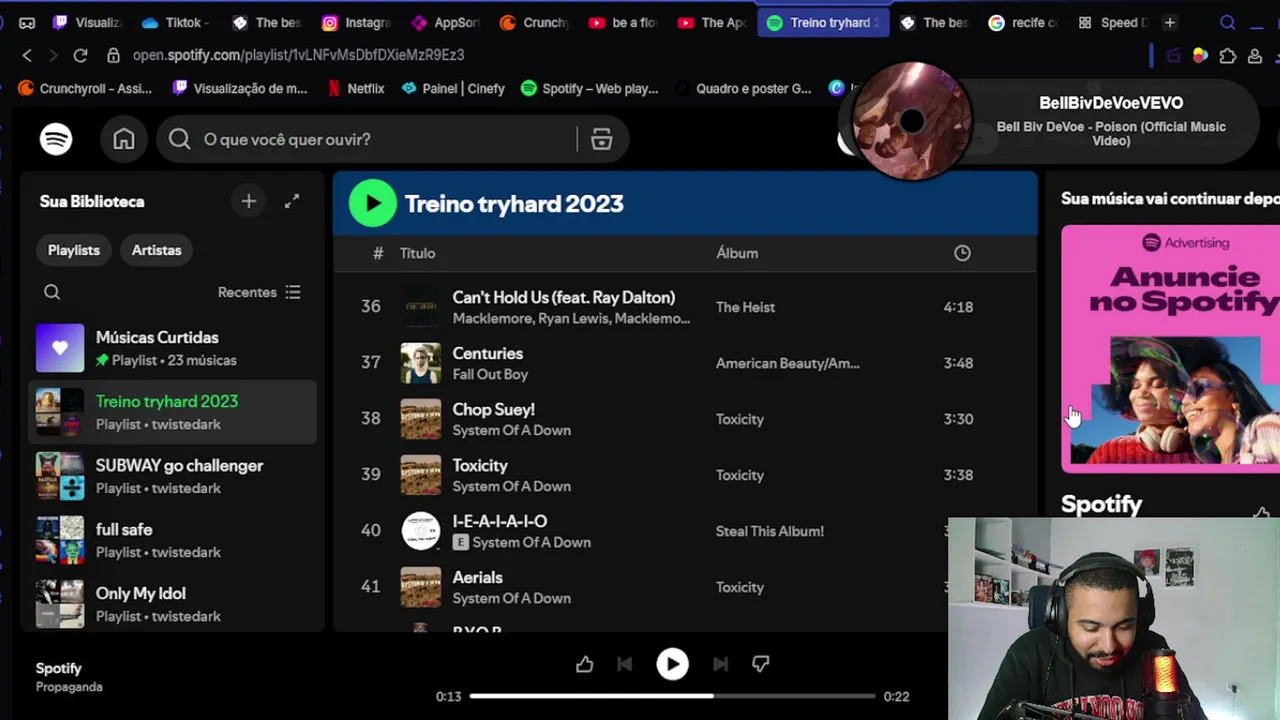Image resolution: width=1280 pixels, height=720 pixels.
Task: Open Painel | Cinefy bookmark
Action: click(x=453, y=88)
